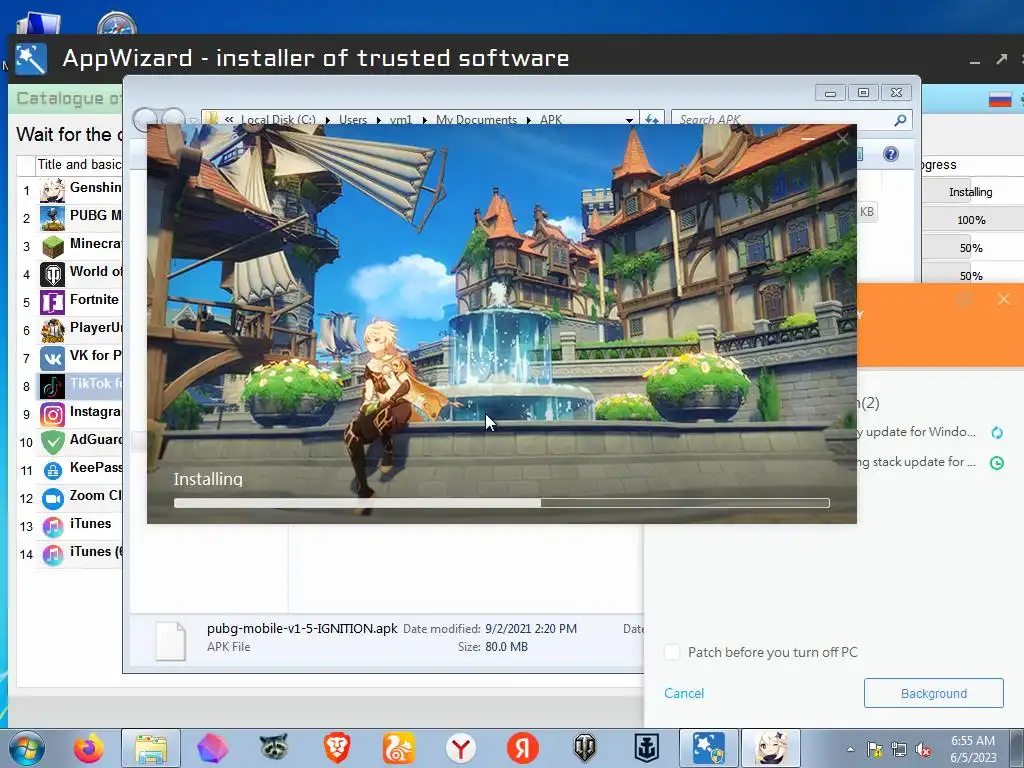Viewport: 1024px width, 768px height.
Task: Click the Title and basic column header
Action: pos(79,165)
